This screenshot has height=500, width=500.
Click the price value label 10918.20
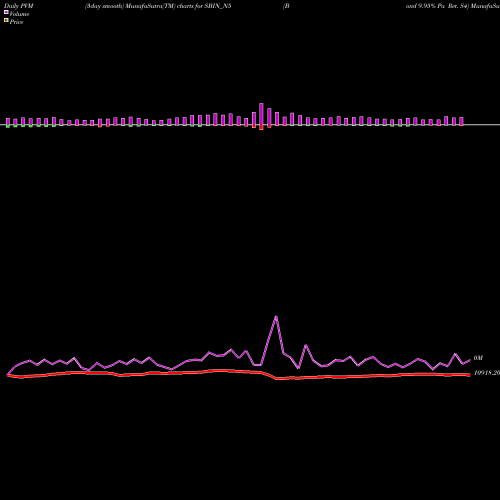[487, 373]
